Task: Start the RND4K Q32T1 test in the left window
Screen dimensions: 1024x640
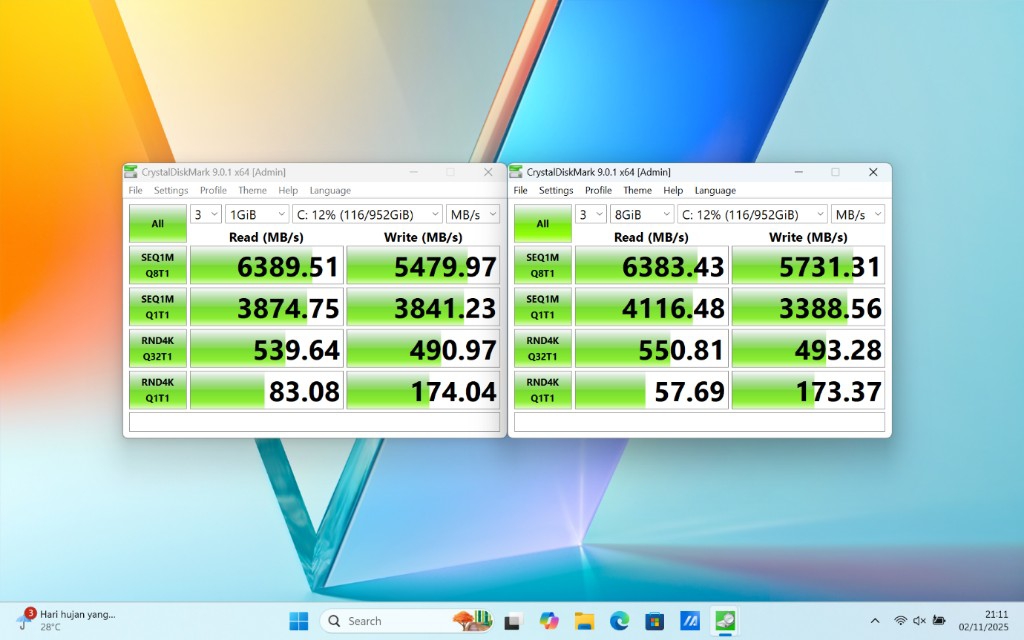Action: click(158, 349)
